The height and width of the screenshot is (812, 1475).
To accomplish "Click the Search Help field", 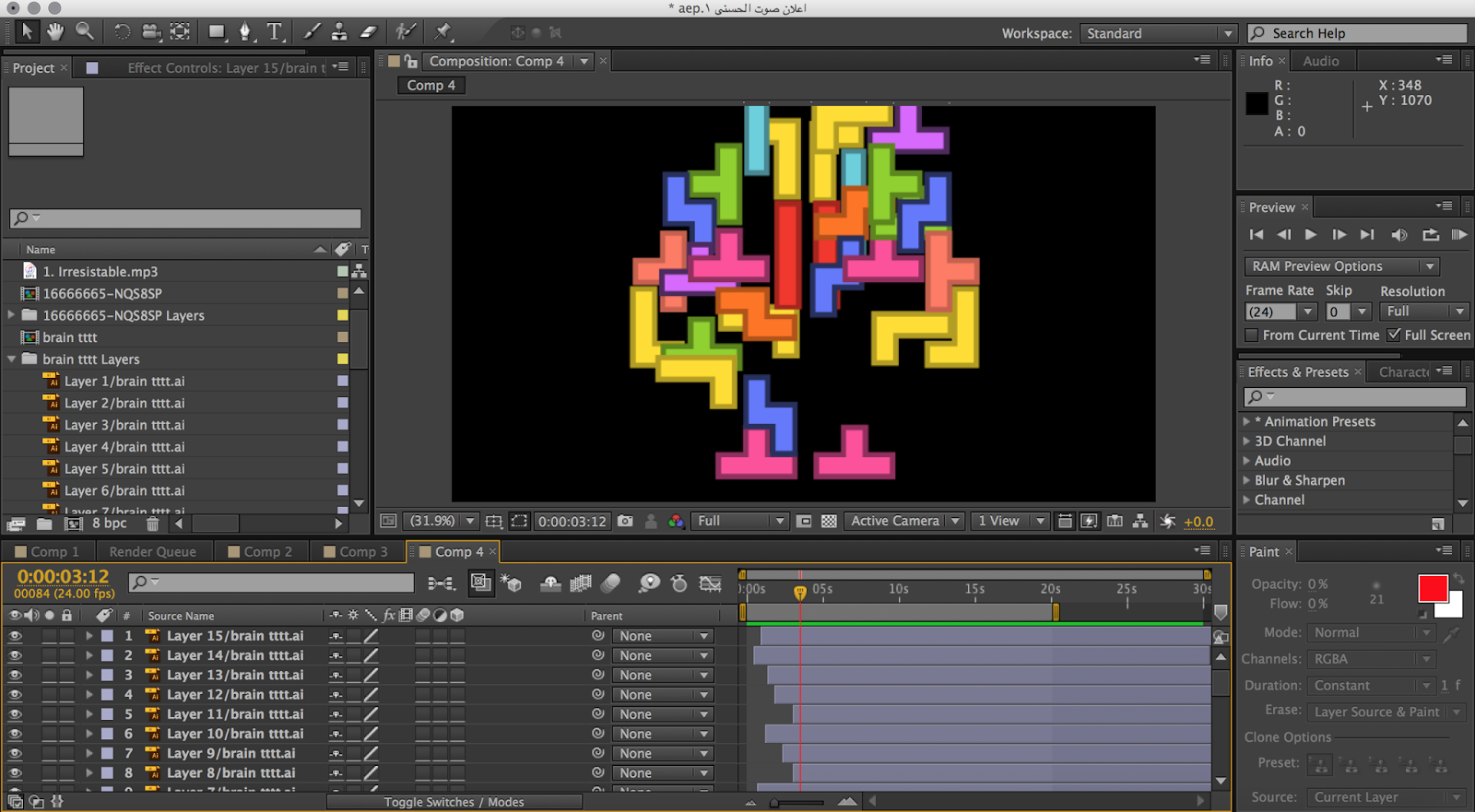I will coord(1358,33).
